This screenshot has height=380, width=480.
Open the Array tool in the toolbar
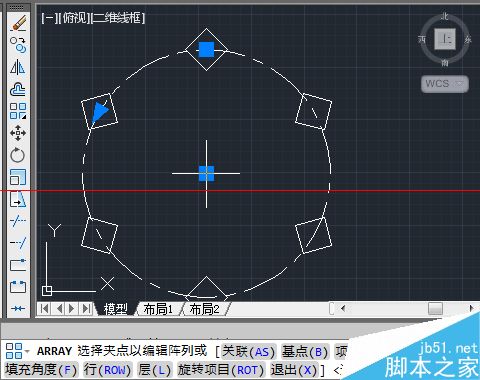click(x=18, y=111)
